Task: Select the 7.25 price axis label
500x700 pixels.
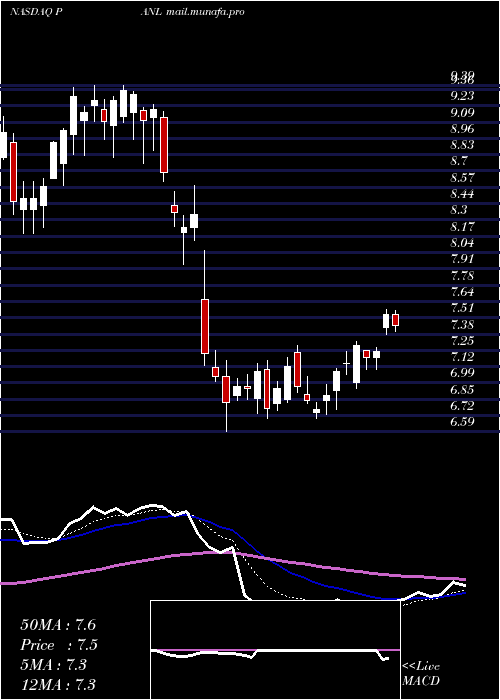Action: tap(462, 341)
